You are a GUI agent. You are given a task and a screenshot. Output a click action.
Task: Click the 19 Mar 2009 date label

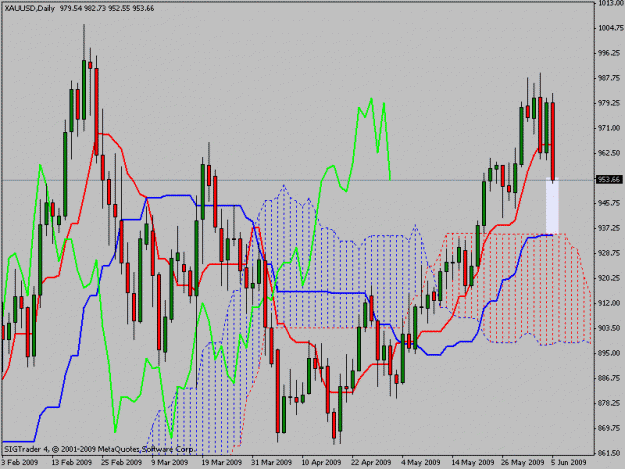click(x=222, y=462)
